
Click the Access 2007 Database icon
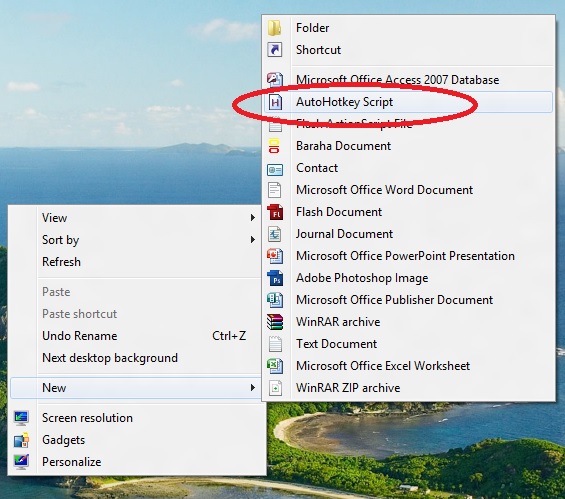coord(275,80)
